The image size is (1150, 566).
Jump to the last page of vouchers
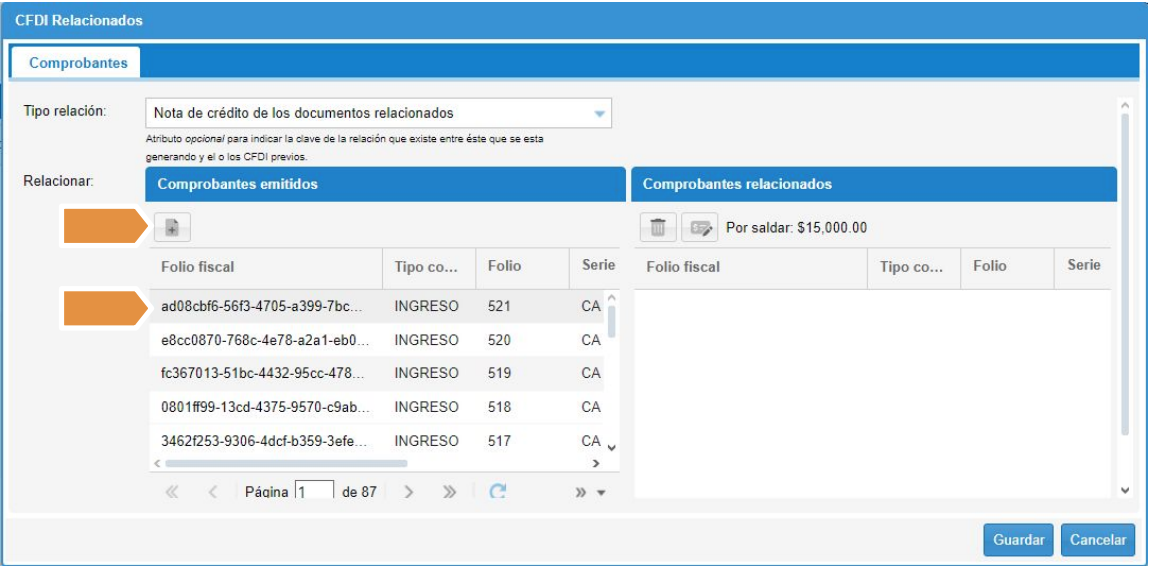449,492
